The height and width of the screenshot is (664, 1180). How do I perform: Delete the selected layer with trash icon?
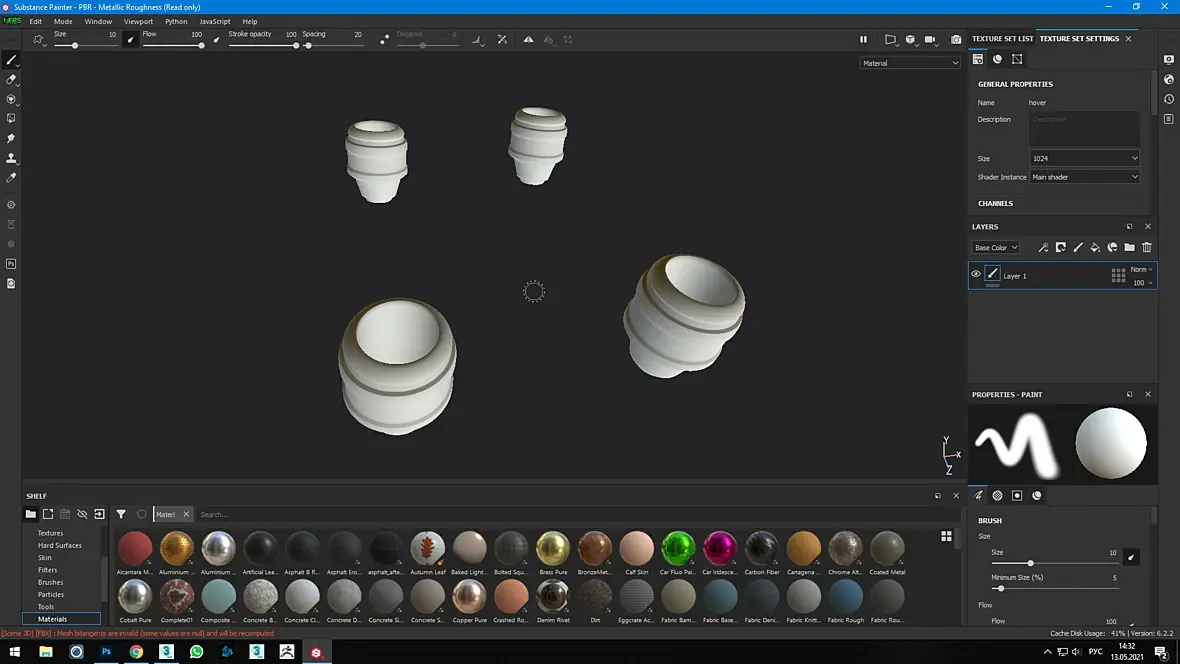(x=1147, y=247)
